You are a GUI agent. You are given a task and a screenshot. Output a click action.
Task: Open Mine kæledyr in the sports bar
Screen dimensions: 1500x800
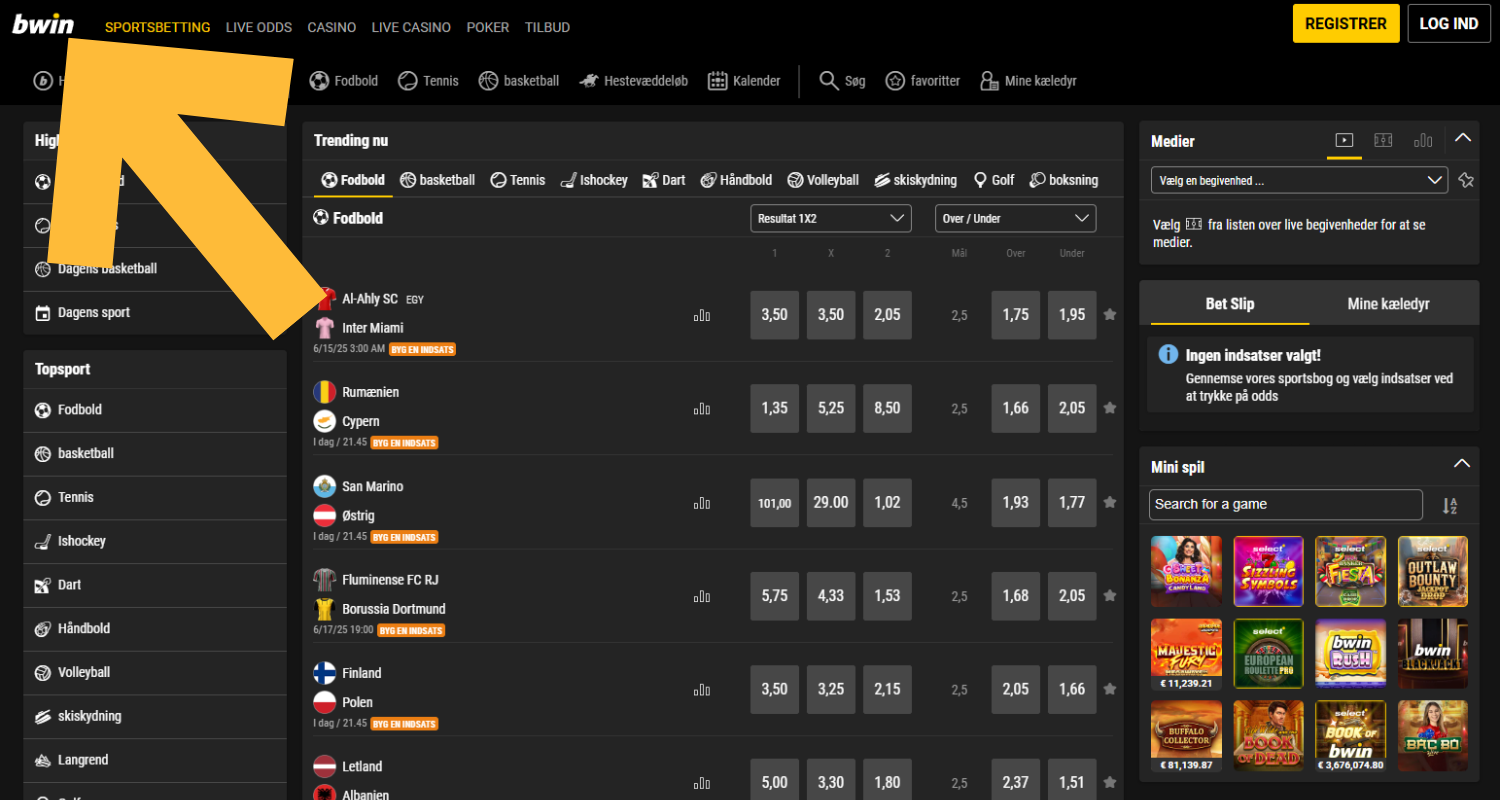[1028, 81]
